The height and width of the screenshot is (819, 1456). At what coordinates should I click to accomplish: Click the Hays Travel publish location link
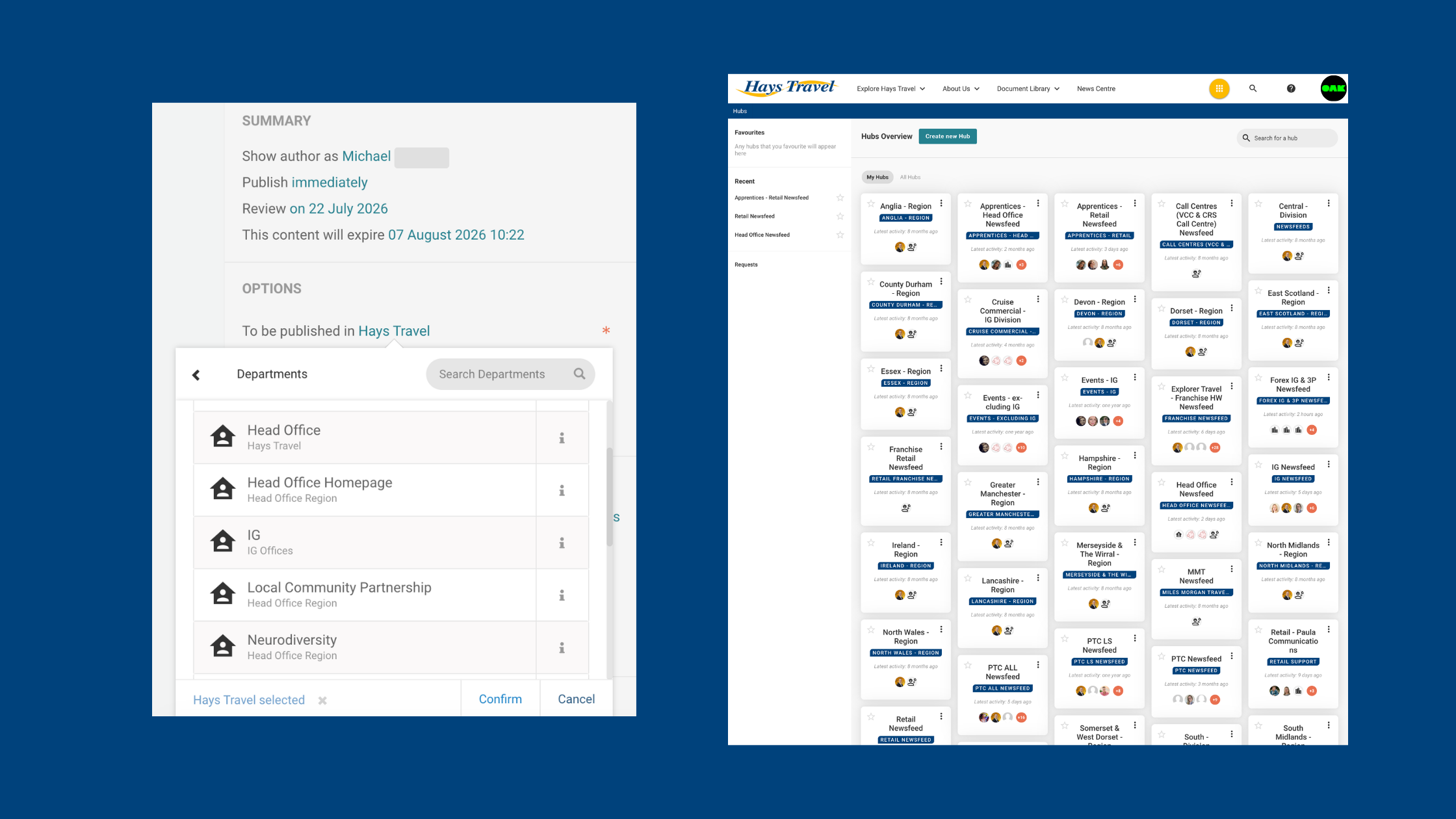point(394,331)
